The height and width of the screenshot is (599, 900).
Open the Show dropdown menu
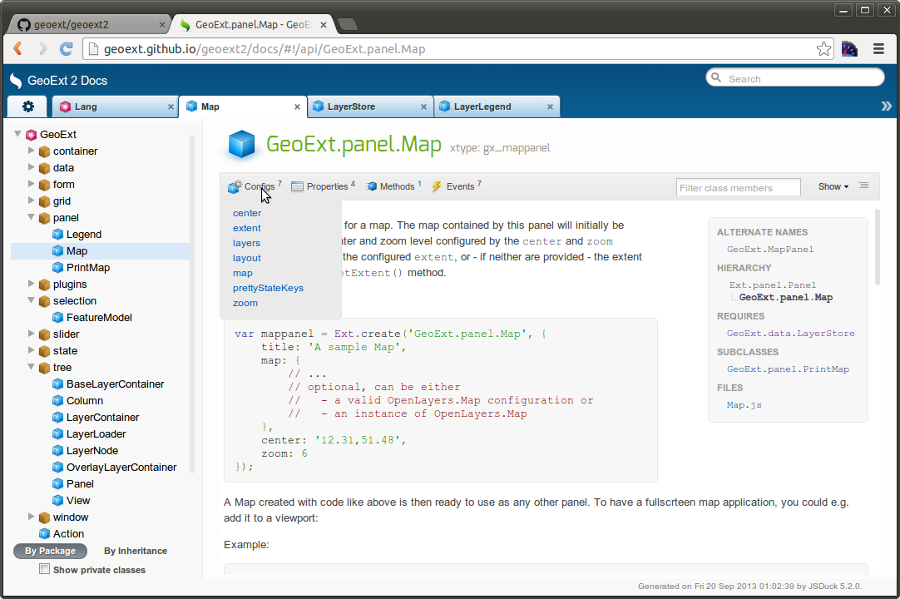(833, 186)
